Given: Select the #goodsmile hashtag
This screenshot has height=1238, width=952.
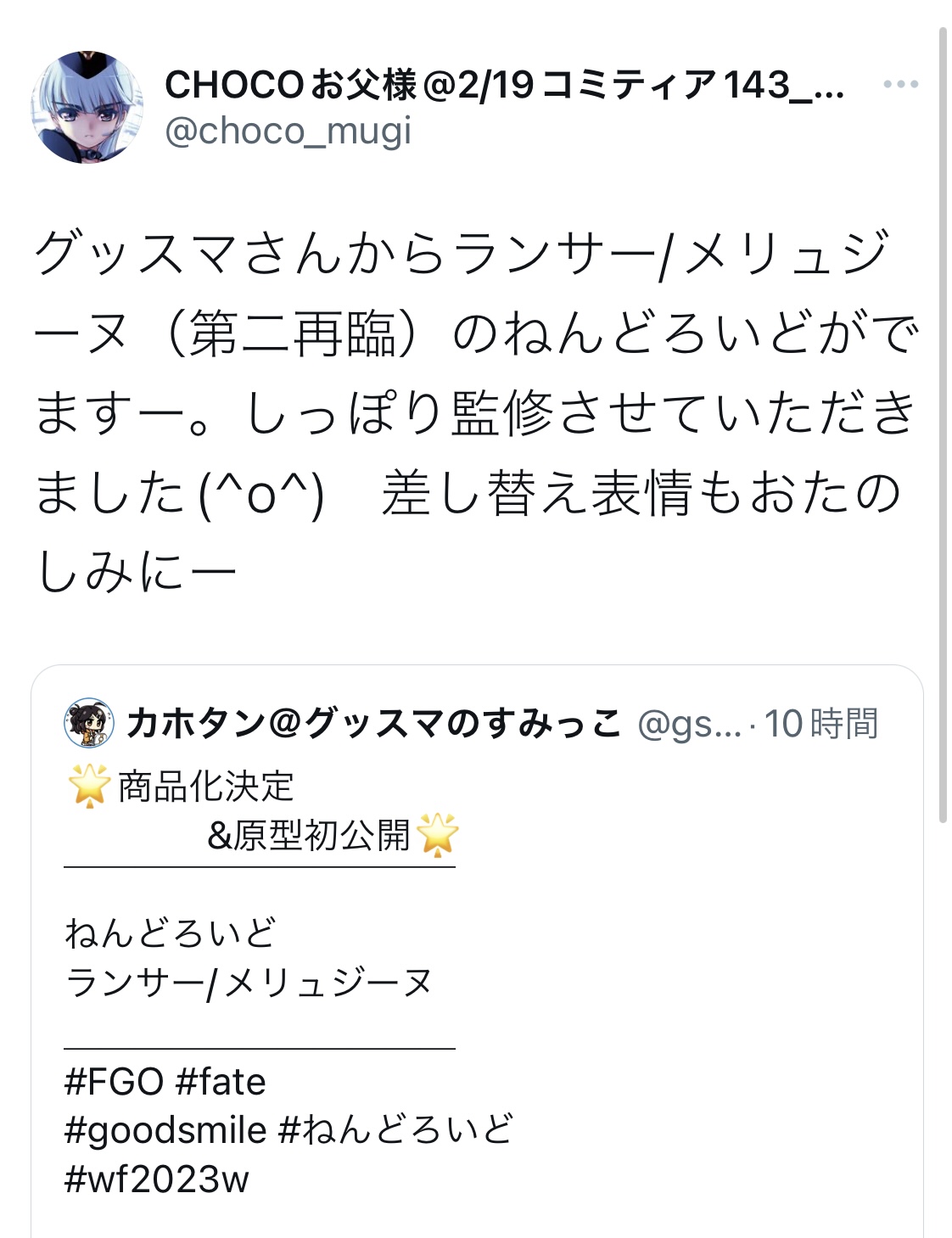Looking at the screenshot, I should pyautogui.click(x=165, y=1131).
